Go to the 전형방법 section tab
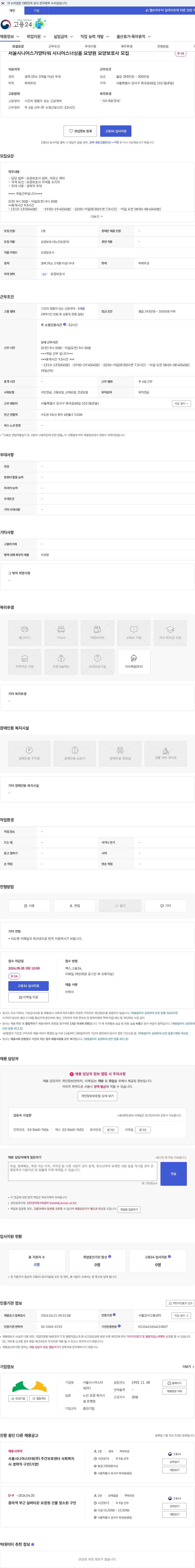The width and height of the screenshot is (195, 1568). pos(163,46)
